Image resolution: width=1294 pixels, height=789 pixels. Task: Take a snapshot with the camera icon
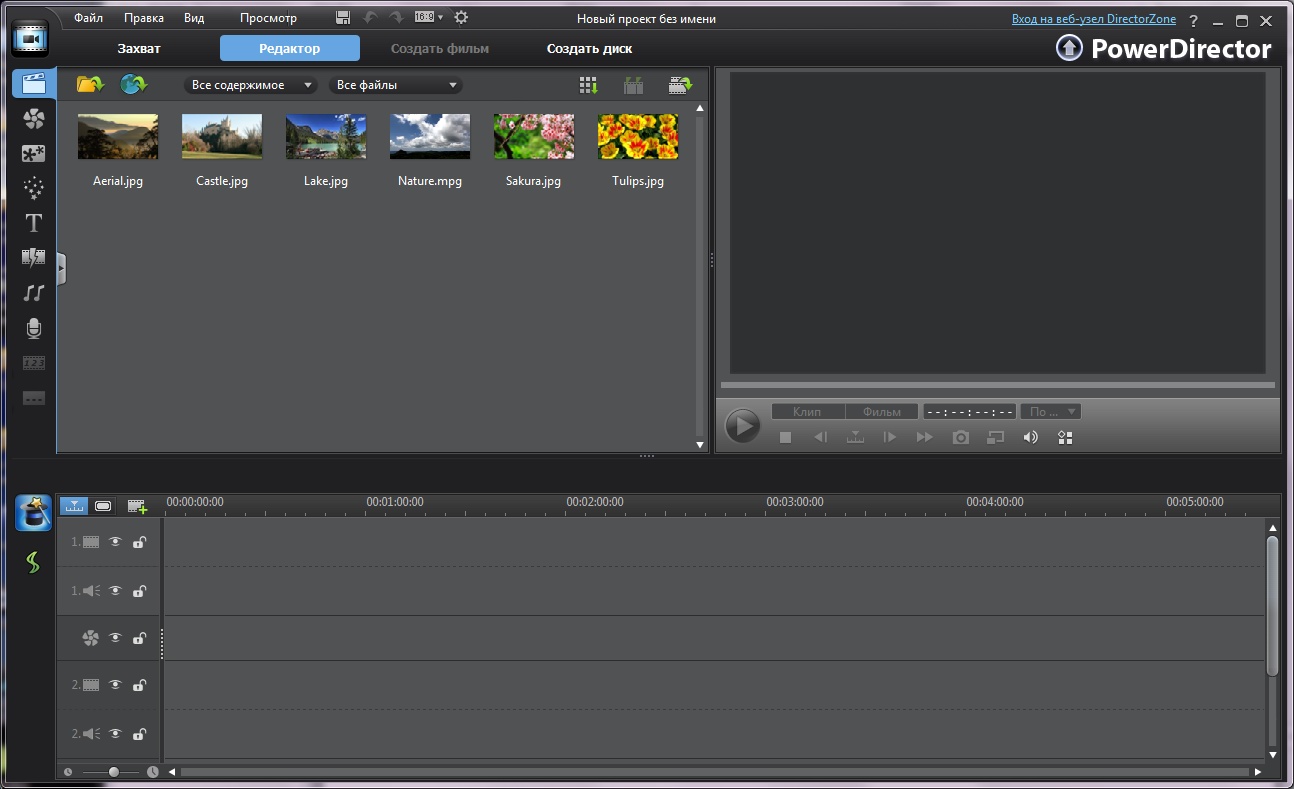coord(960,437)
